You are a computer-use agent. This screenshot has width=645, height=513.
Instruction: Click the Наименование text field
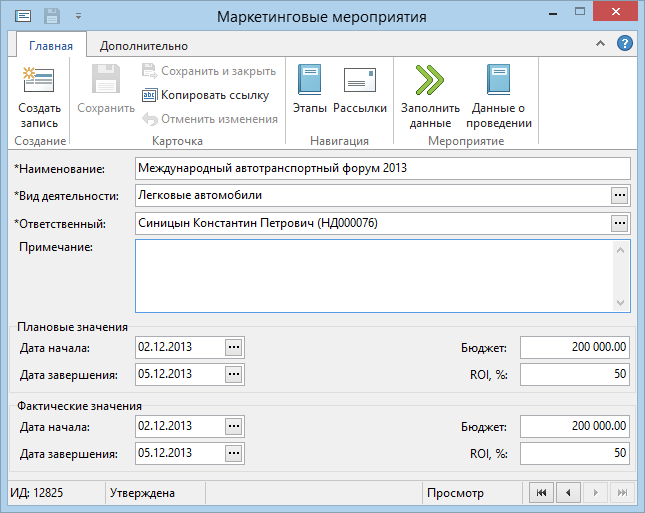coord(382,168)
